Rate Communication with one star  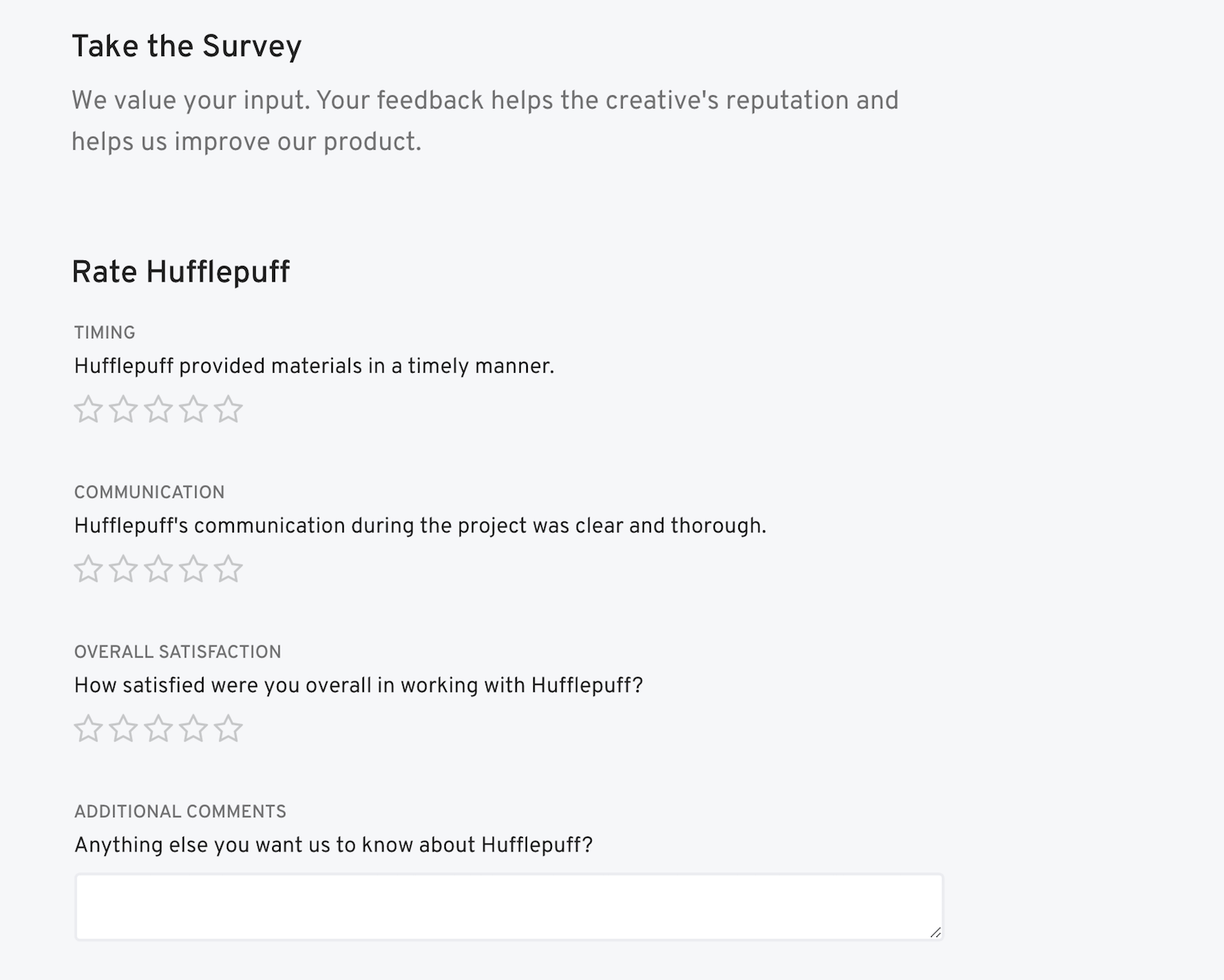[x=87, y=569]
